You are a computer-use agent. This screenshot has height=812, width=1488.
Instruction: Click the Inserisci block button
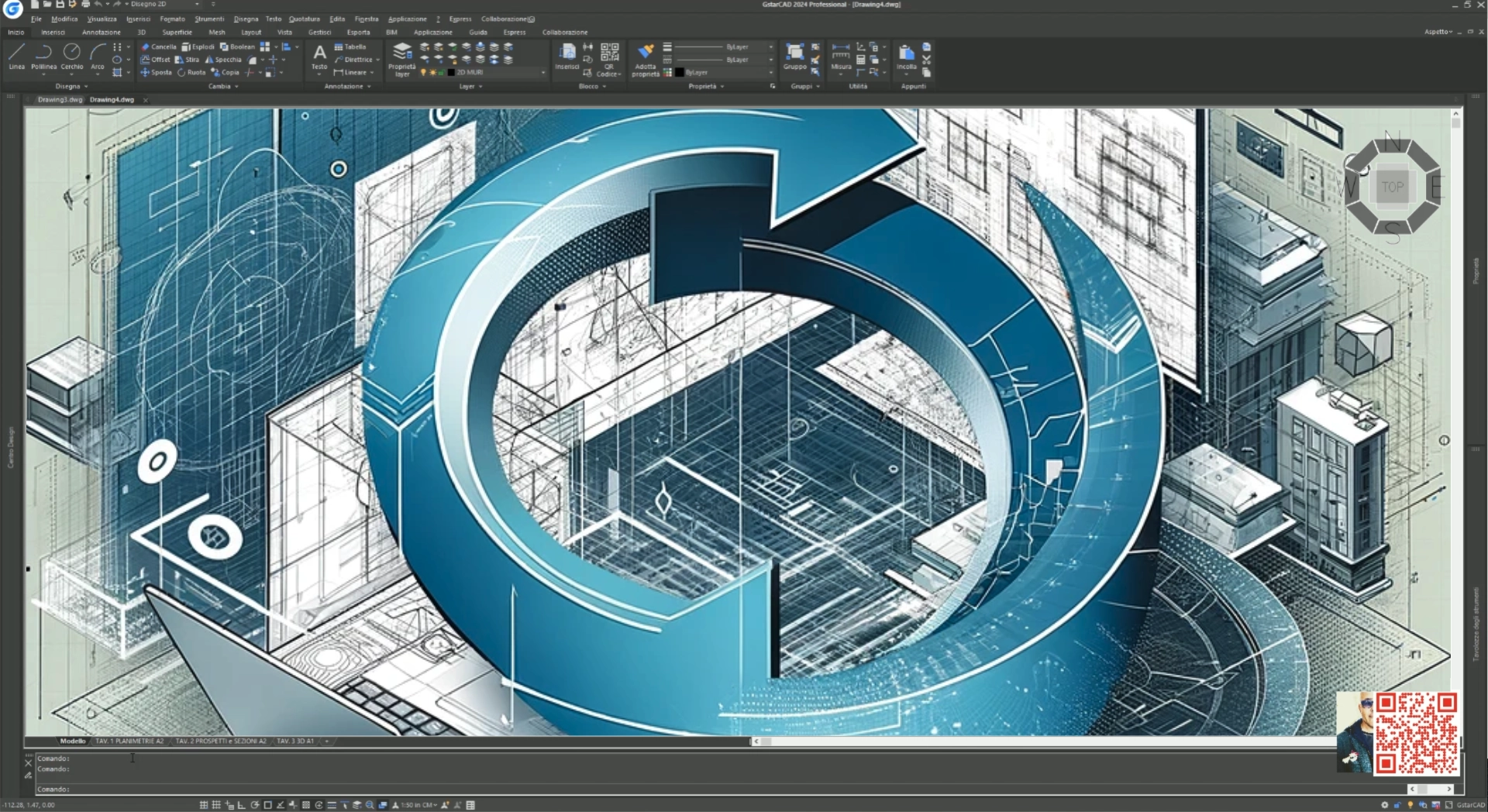[567, 57]
